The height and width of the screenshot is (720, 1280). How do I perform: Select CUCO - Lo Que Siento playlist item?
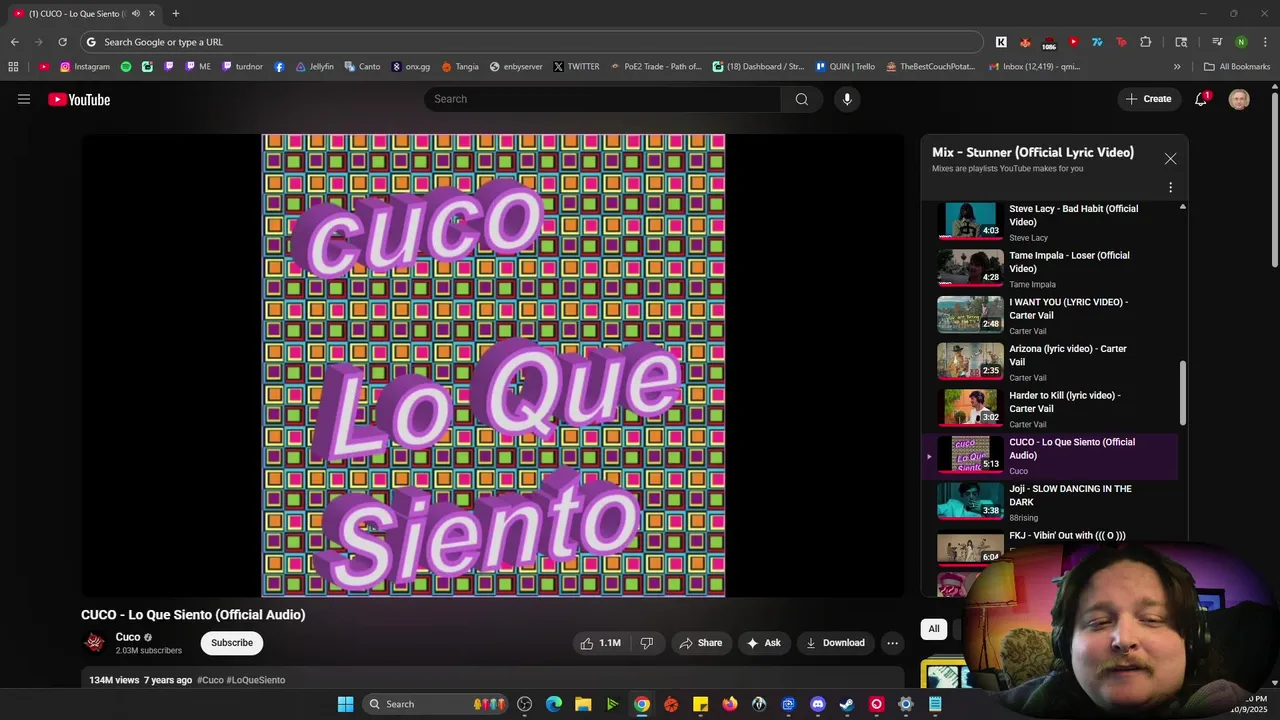[x=1049, y=456]
